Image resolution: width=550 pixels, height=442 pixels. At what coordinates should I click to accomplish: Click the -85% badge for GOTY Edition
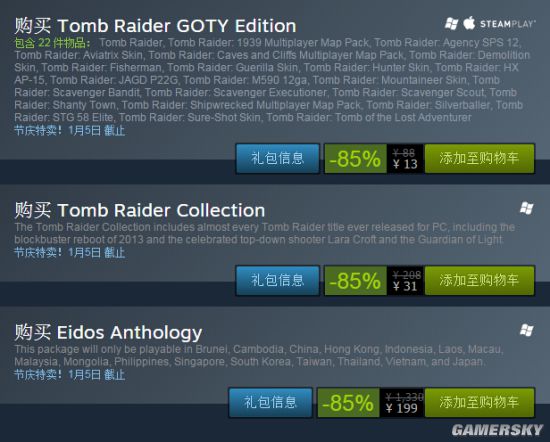click(355, 159)
